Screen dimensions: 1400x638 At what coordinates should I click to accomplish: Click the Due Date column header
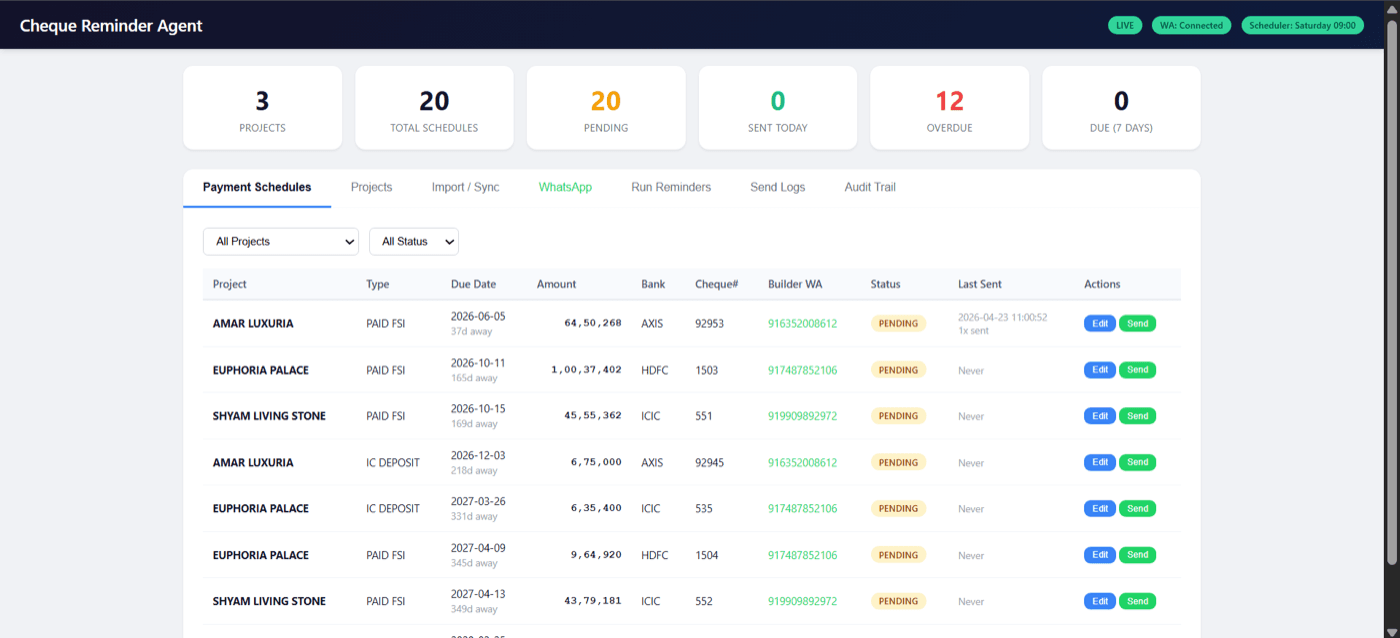click(473, 284)
